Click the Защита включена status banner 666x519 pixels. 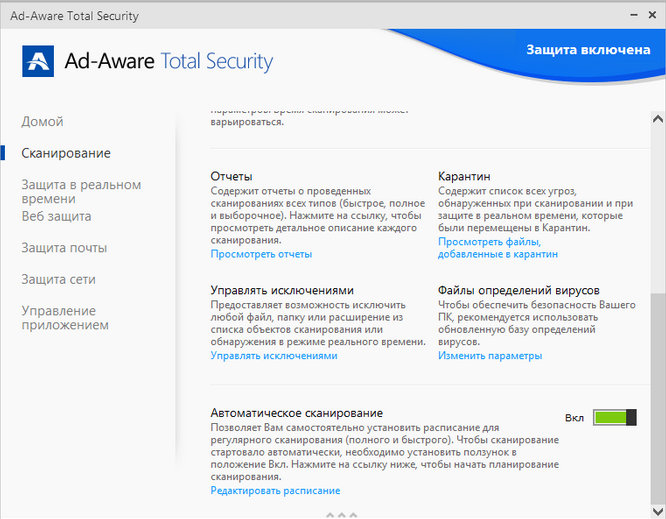tap(588, 50)
